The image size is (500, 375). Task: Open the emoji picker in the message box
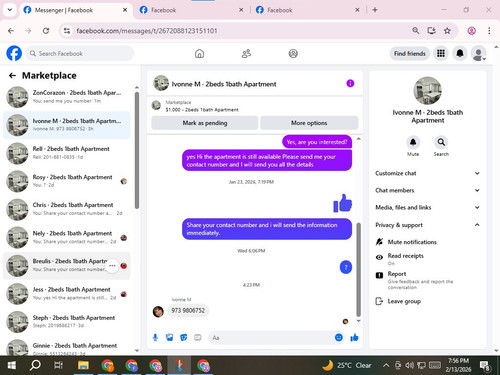tap(339, 337)
